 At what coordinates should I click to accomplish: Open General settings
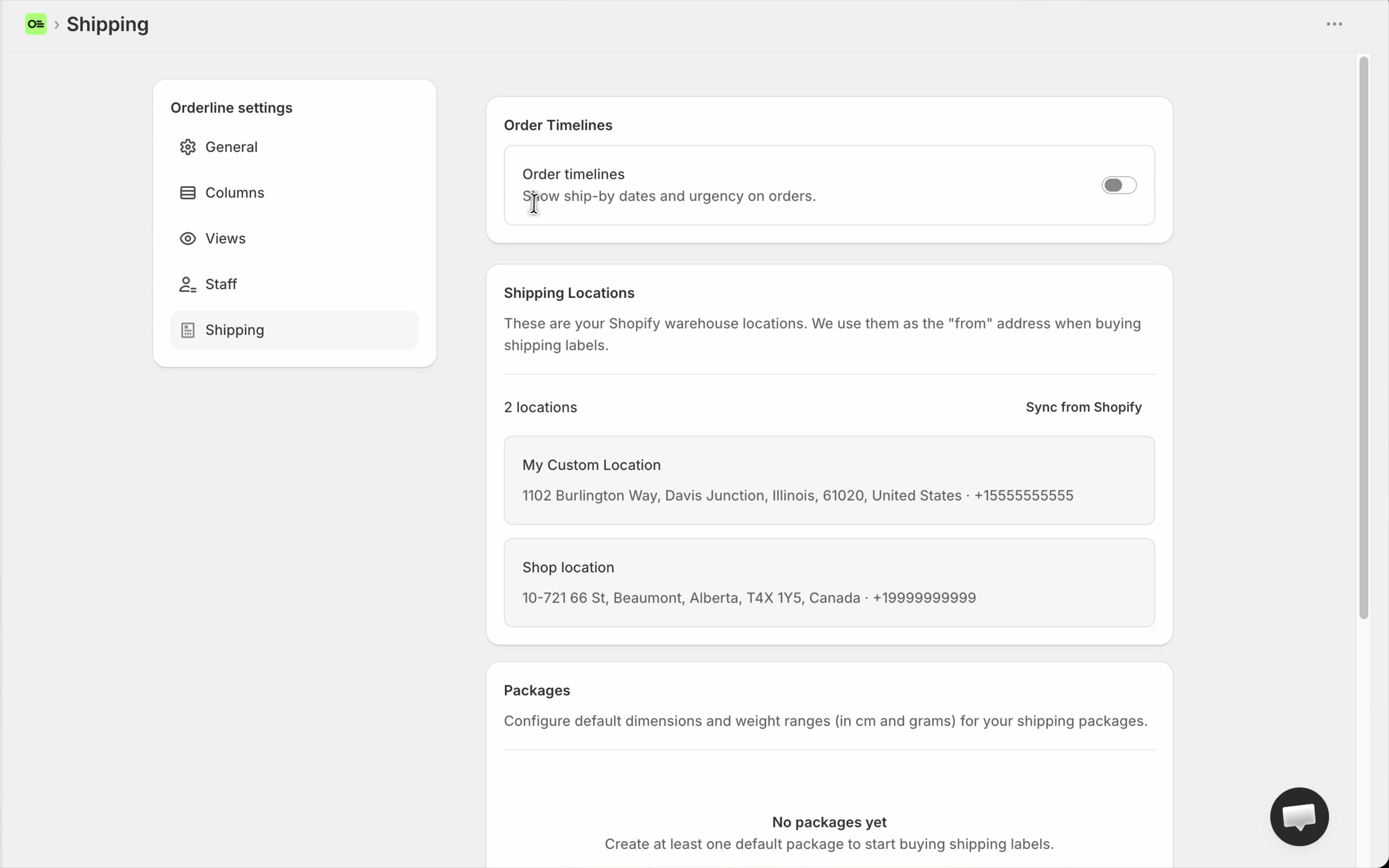click(x=295, y=147)
